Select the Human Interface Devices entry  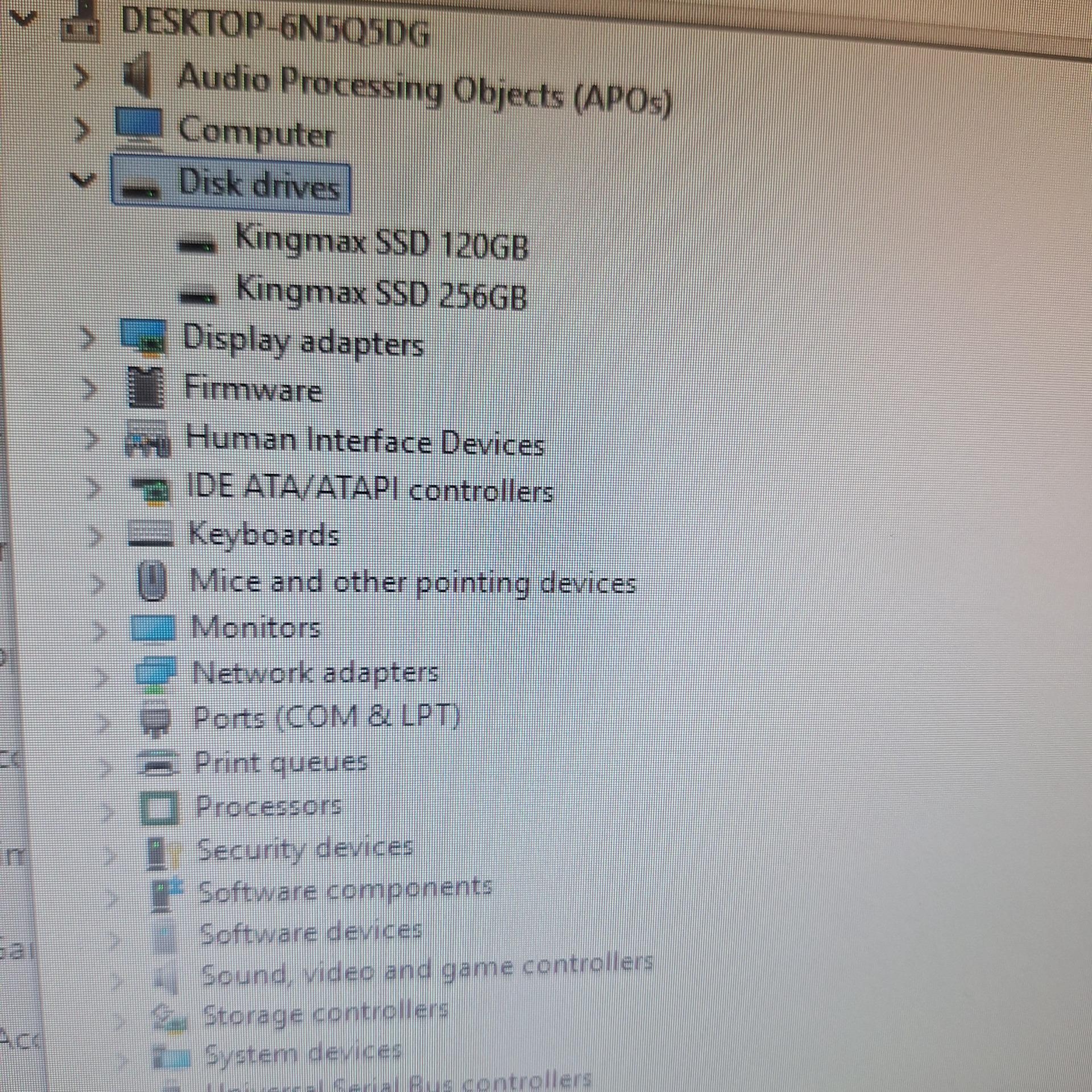click(x=365, y=440)
